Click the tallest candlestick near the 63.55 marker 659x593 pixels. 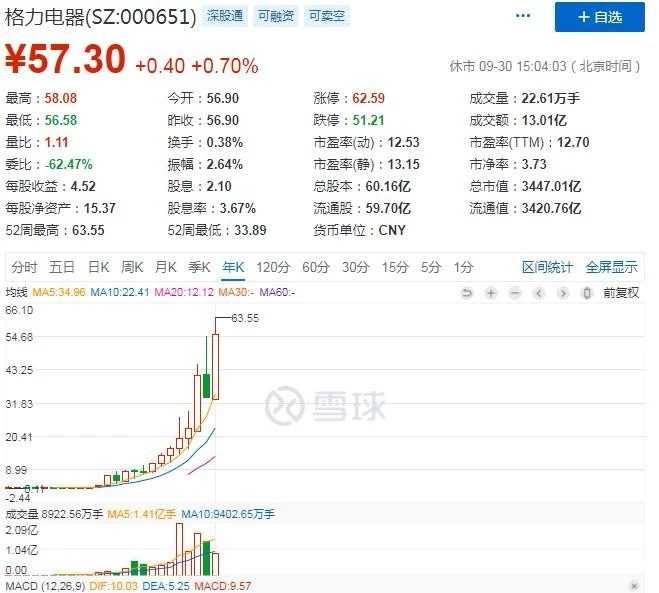click(215, 366)
